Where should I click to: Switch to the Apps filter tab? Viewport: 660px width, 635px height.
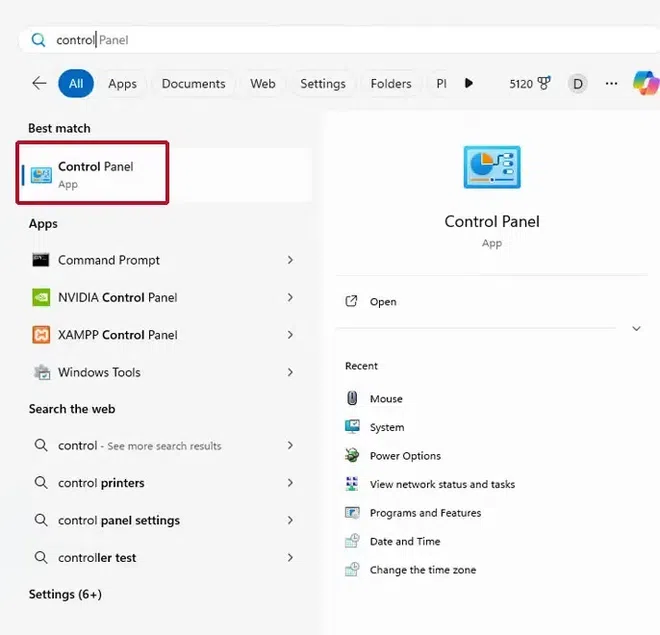[x=122, y=83]
